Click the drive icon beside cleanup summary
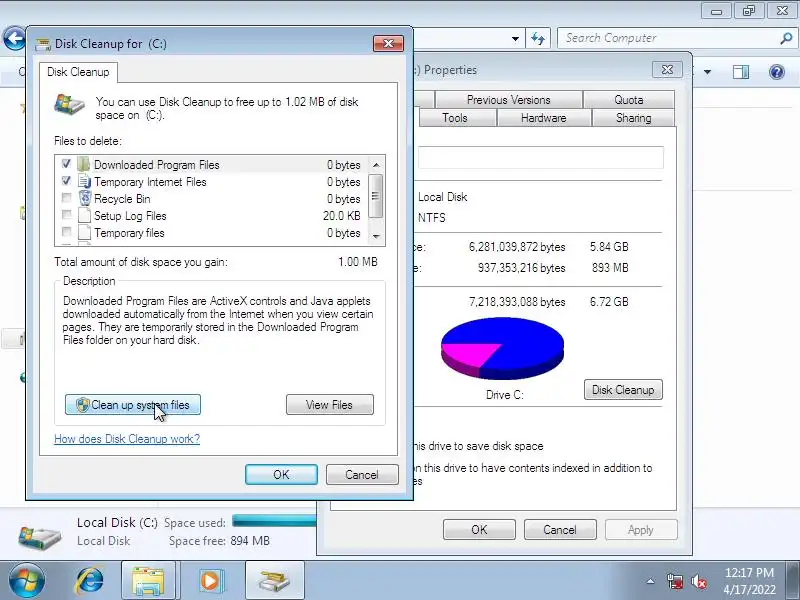Screen dimensions: 800x600 (69, 105)
